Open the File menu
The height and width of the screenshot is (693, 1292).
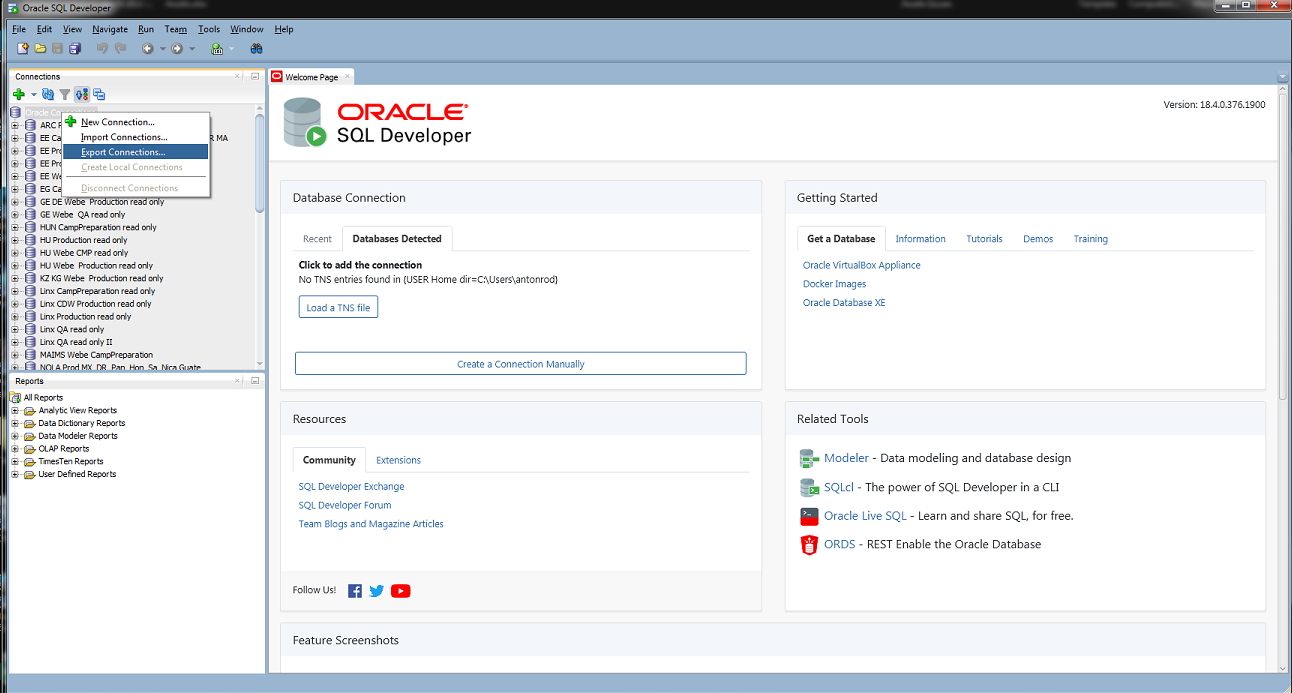(19, 29)
